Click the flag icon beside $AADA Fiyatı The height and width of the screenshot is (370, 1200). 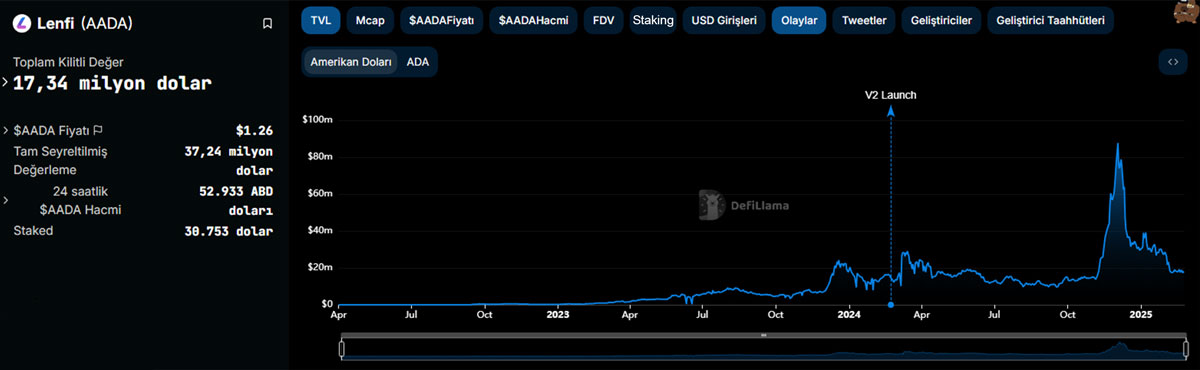(98, 131)
